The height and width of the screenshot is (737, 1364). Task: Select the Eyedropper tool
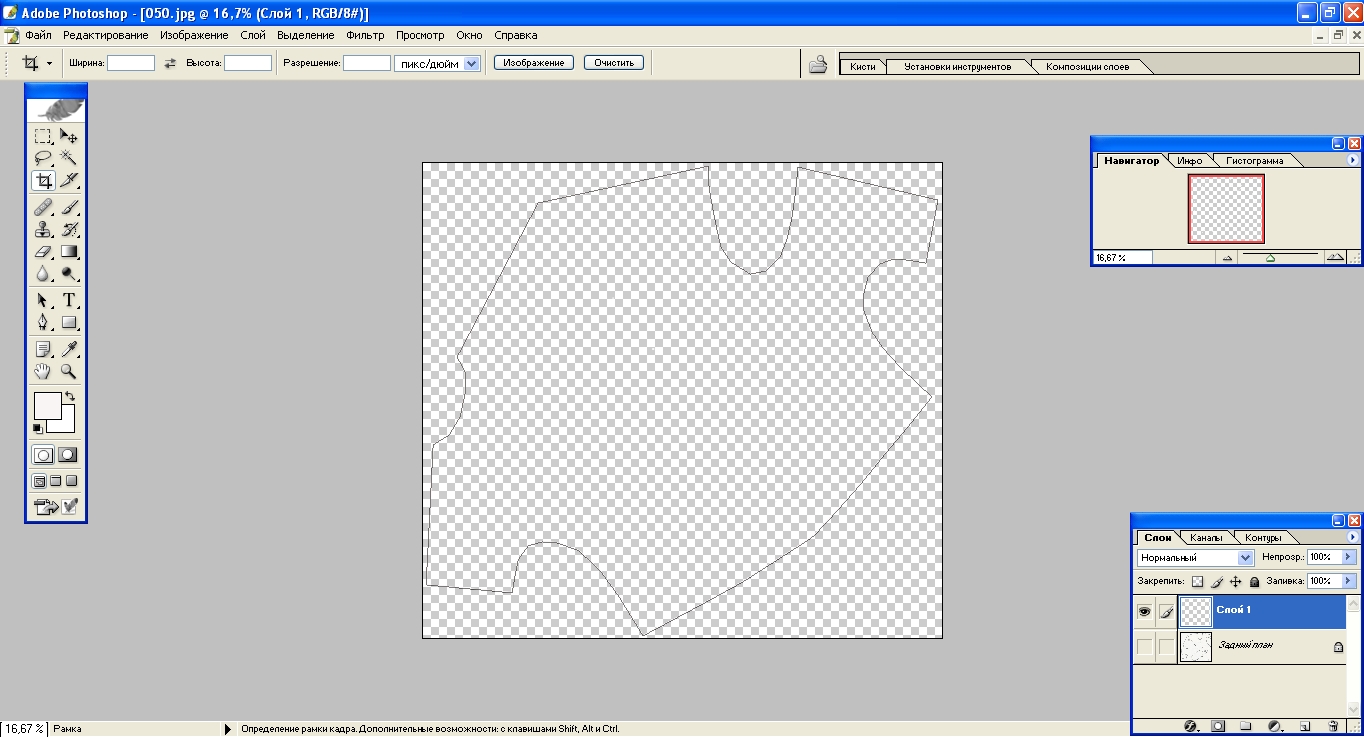coord(69,349)
